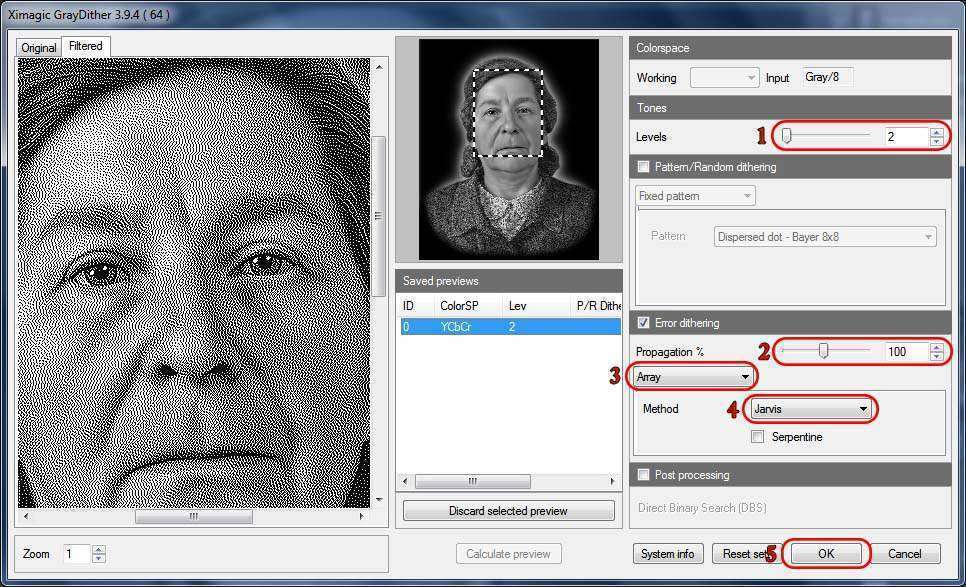Viewport: 966px width, 587px height.
Task: Increase the Levels value with up arrow
Action: (x=936, y=131)
